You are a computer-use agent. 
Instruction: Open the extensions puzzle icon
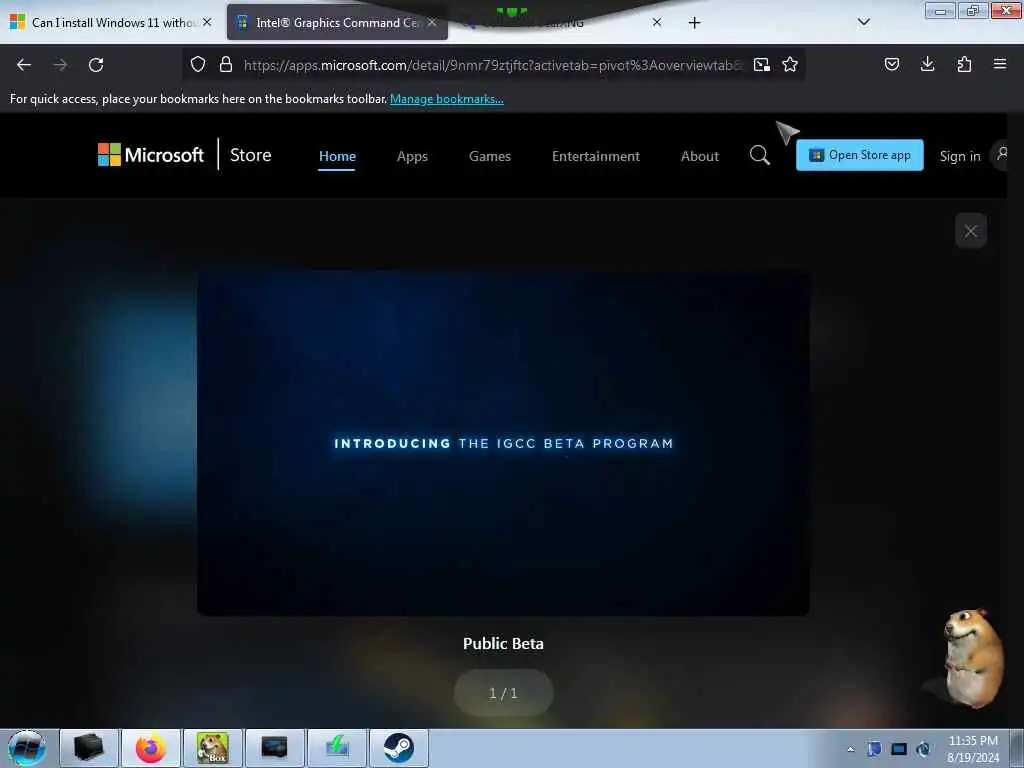pos(964,64)
